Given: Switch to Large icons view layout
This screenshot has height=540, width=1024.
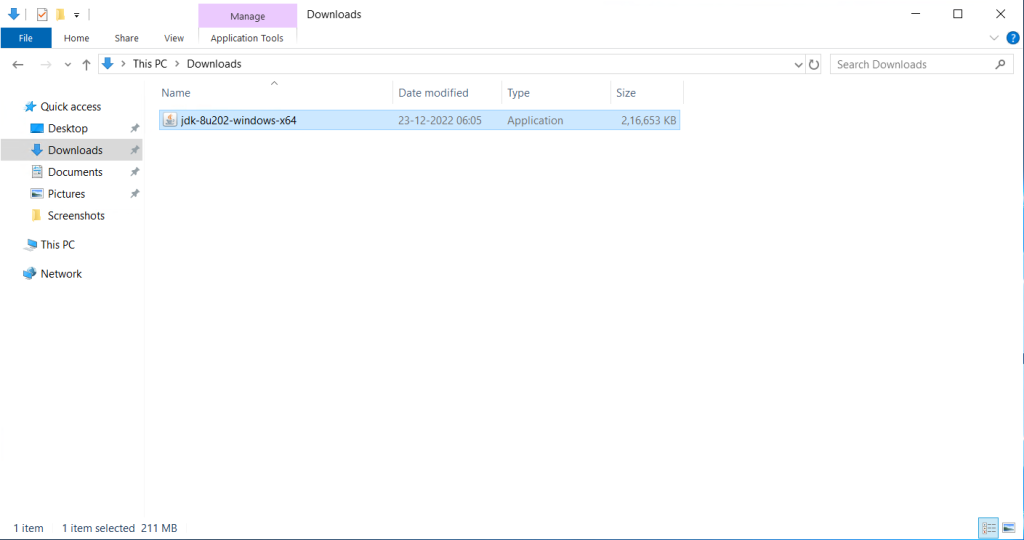Looking at the screenshot, I should click(x=1009, y=528).
